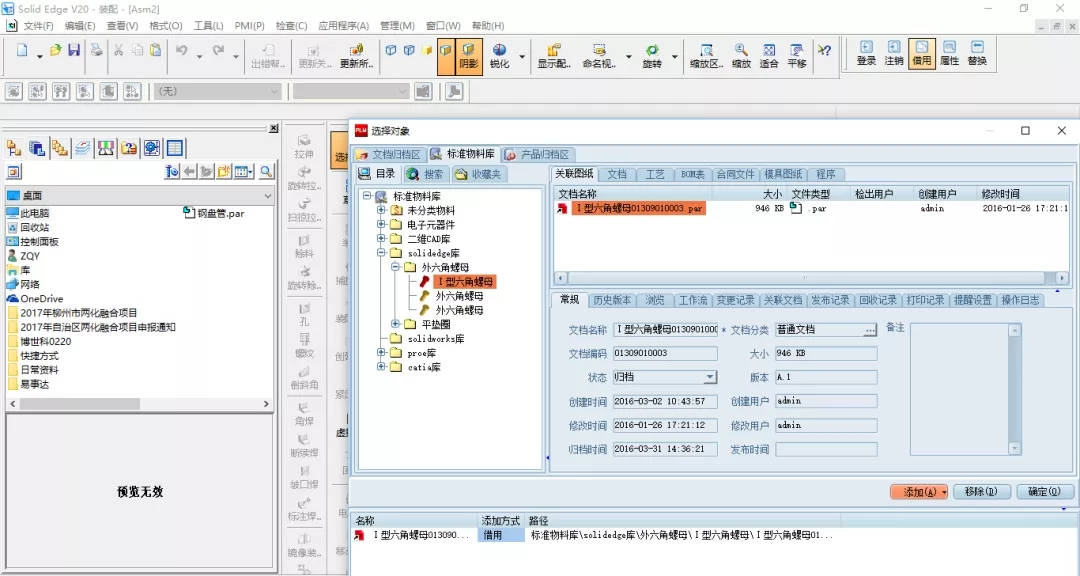This screenshot has width=1080, height=576.
Task: Select the 缩放区域 zoom area tool
Action: click(x=706, y=55)
